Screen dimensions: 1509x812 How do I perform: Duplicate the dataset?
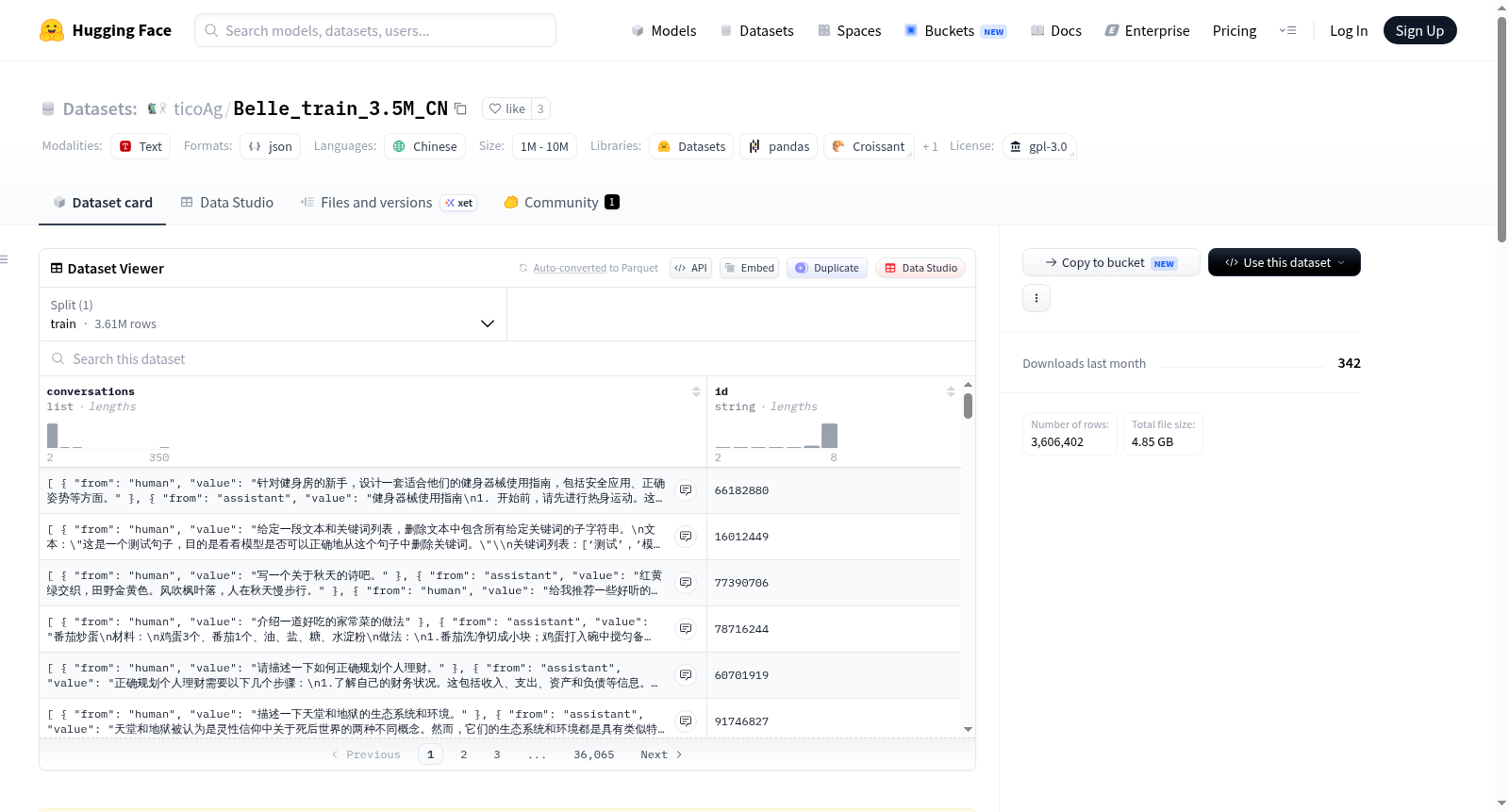[827, 268]
